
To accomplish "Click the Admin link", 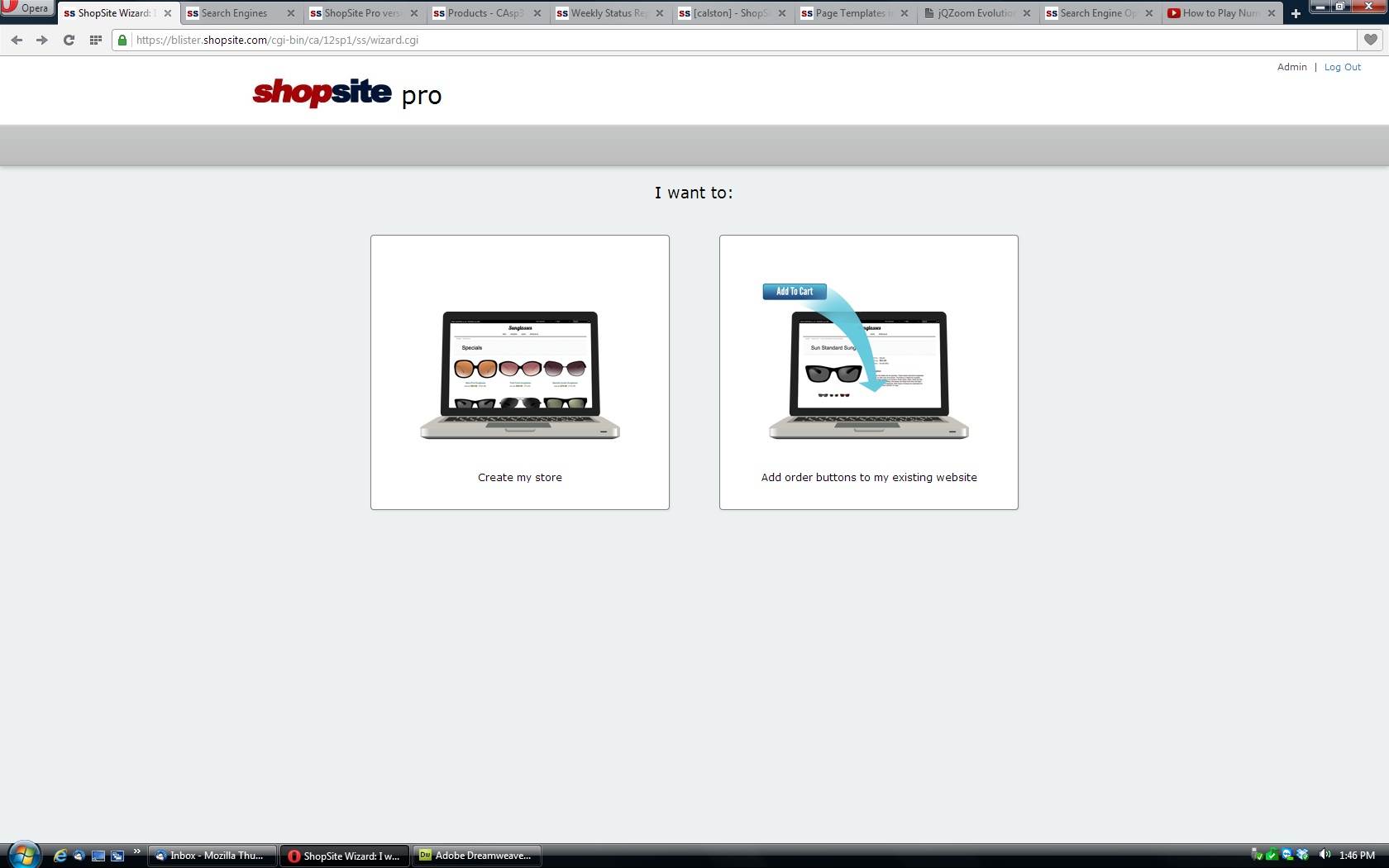I will [1291, 67].
